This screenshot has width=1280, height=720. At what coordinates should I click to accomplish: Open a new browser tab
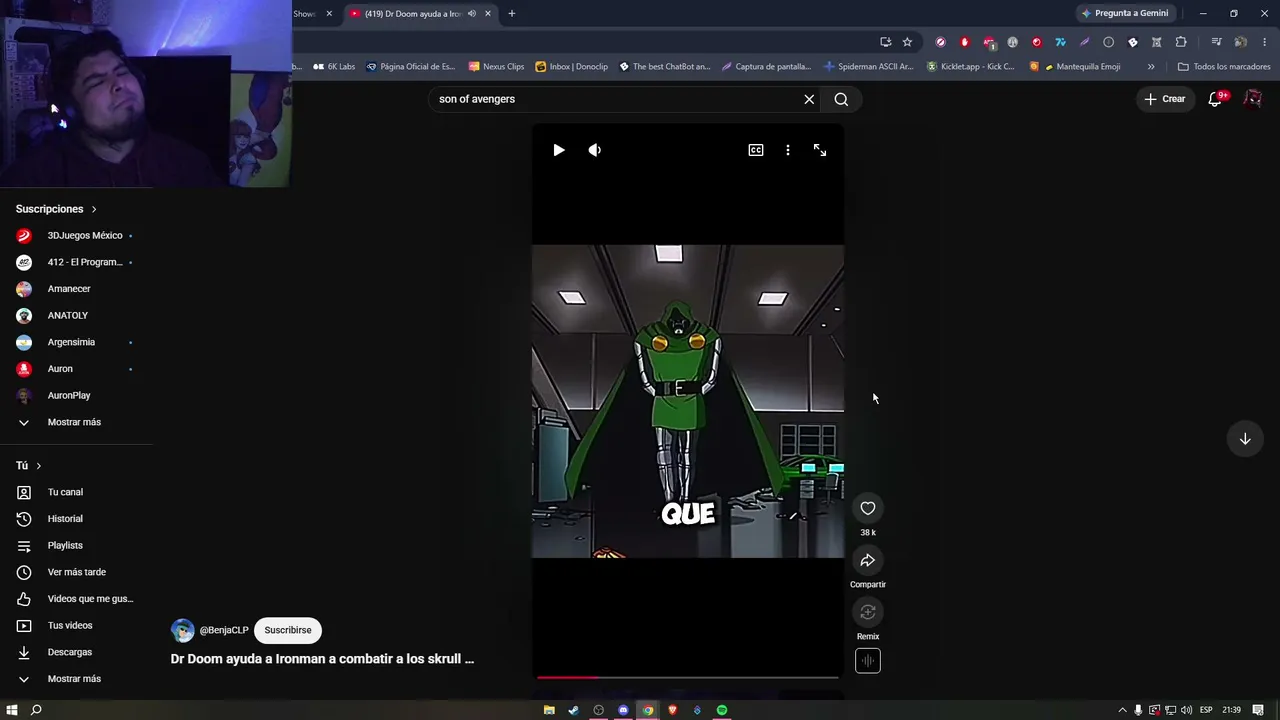[512, 14]
